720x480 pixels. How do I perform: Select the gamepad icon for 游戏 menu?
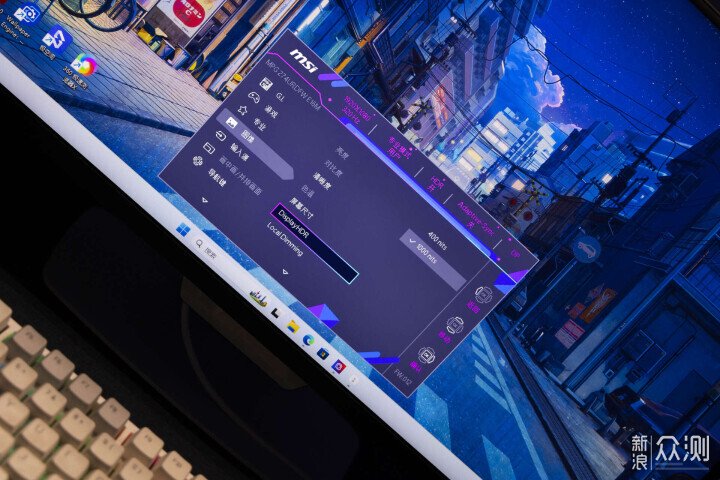coord(254,97)
